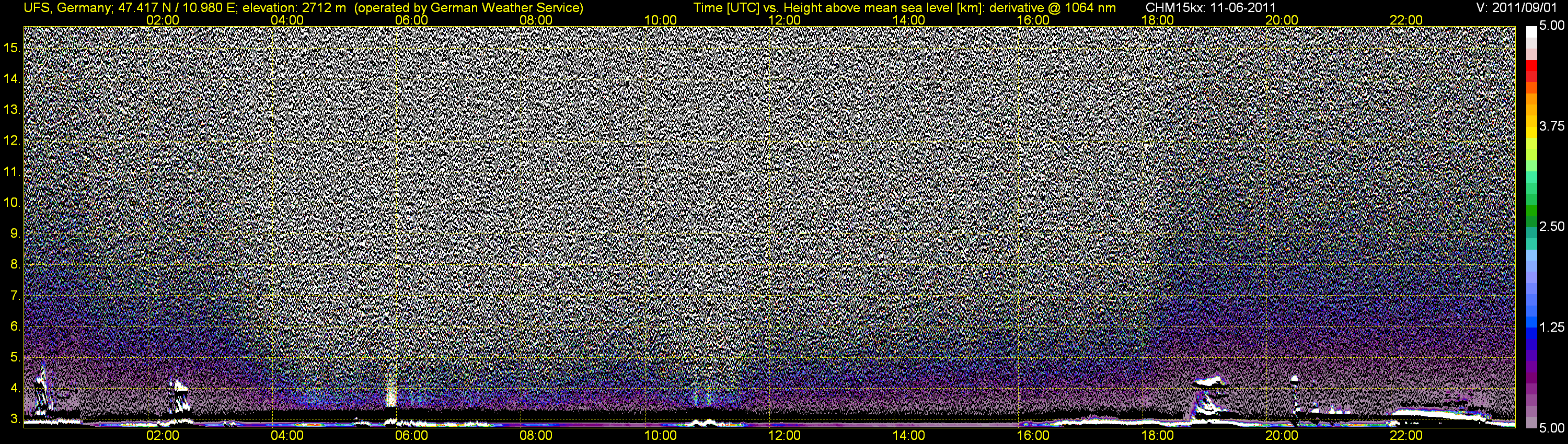Click the colorbar value '2.50'
Image resolution: width=1568 pixels, height=444 pixels.
pyautogui.click(x=1552, y=226)
